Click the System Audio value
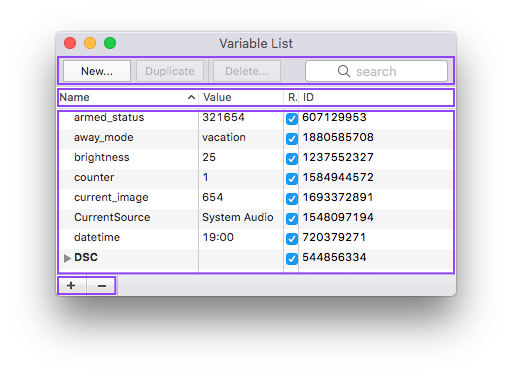Image resolution: width=512 pixels, height=376 pixels. [238, 217]
